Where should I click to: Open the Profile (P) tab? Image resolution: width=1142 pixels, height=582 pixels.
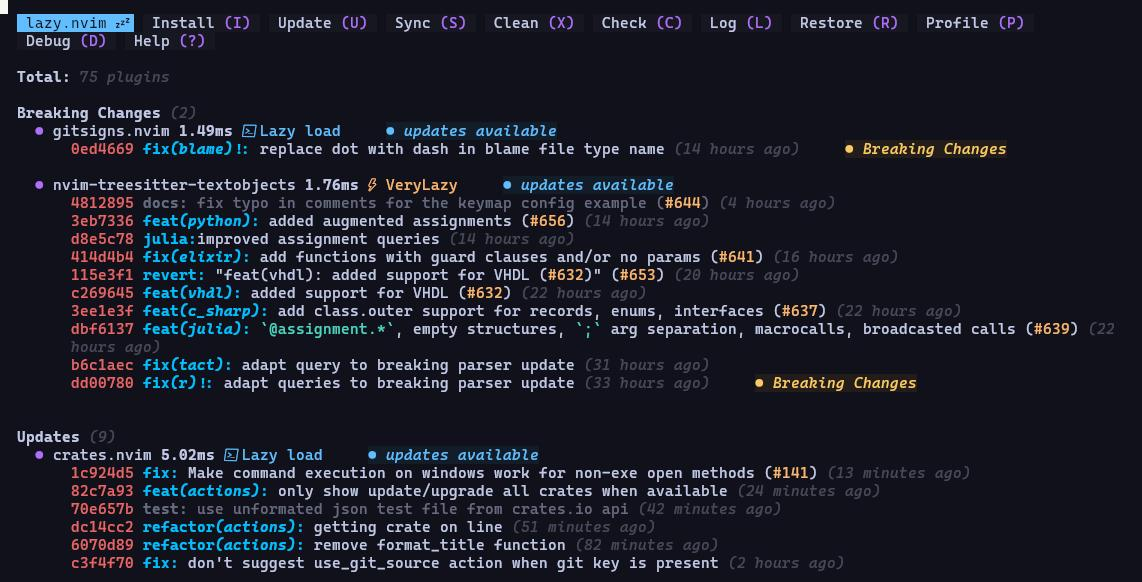tap(974, 23)
